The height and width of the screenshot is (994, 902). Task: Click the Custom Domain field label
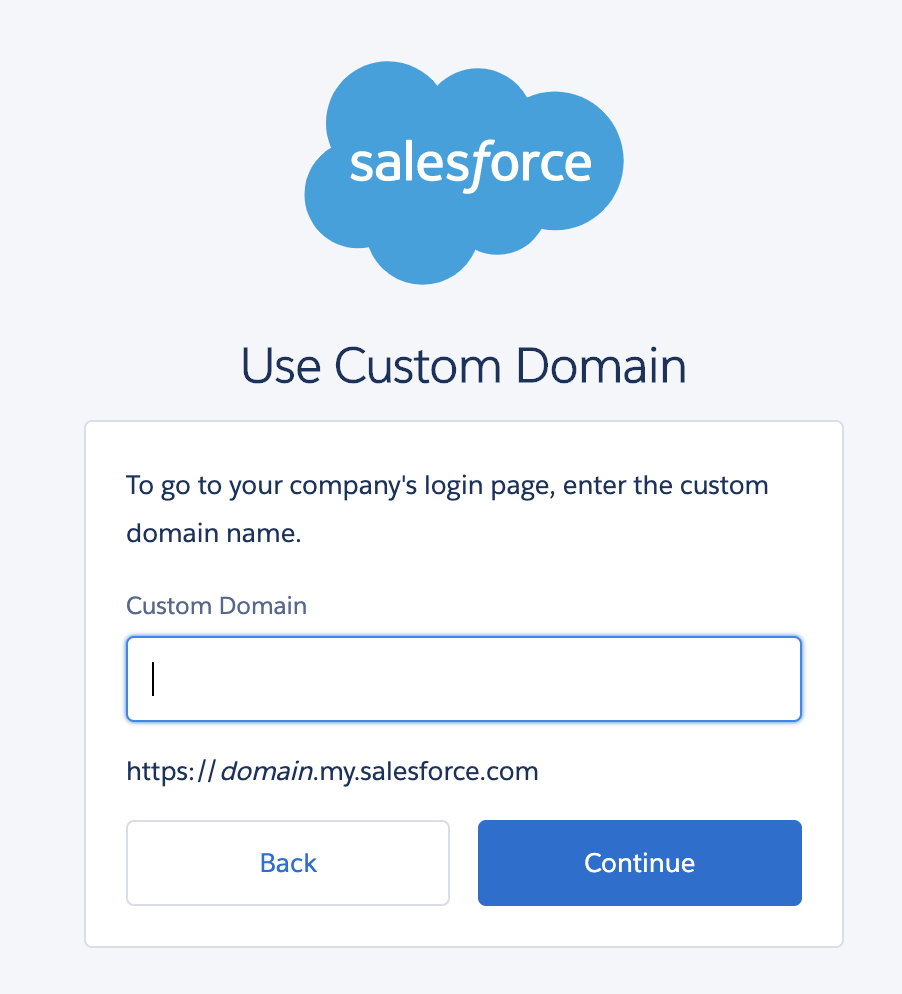(x=216, y=605)
